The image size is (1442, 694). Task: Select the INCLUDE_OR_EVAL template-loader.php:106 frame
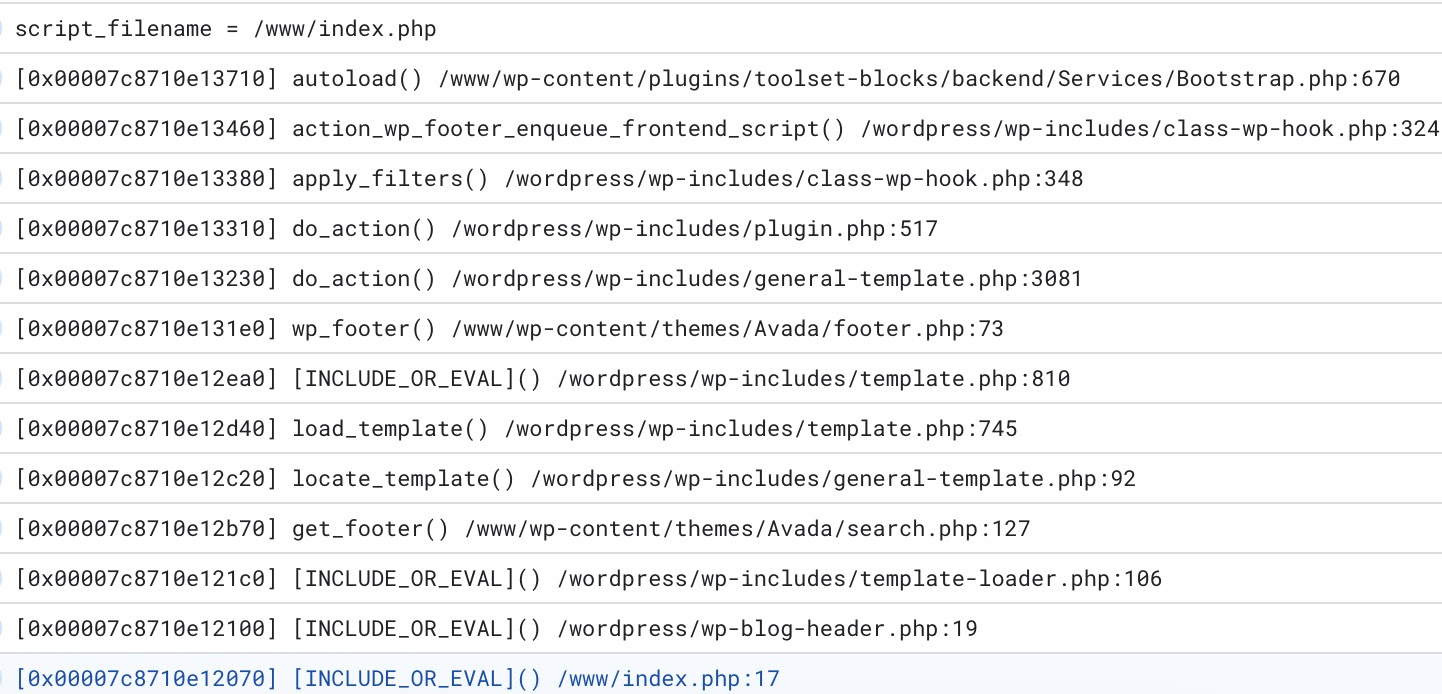click(721, 579)
